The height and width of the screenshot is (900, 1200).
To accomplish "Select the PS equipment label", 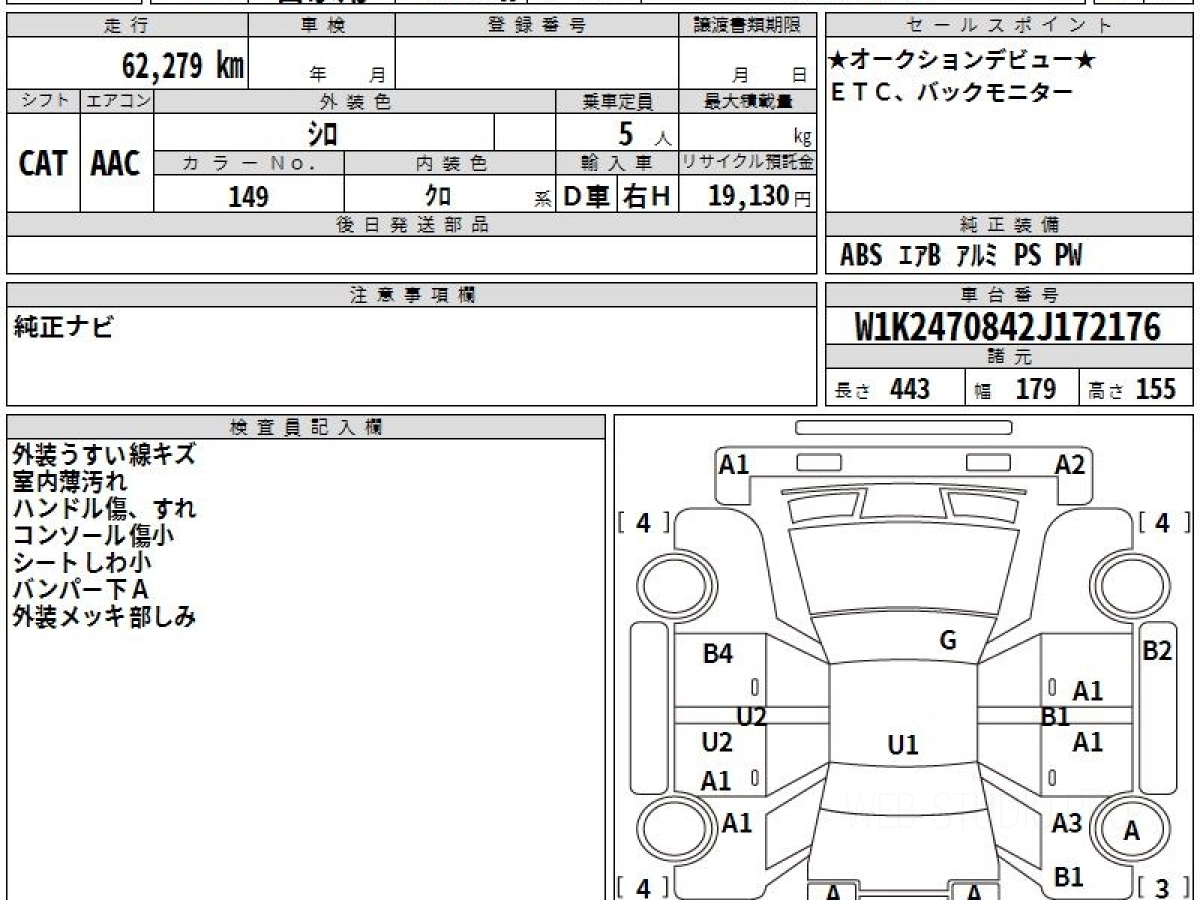I will click(1027, 256).
